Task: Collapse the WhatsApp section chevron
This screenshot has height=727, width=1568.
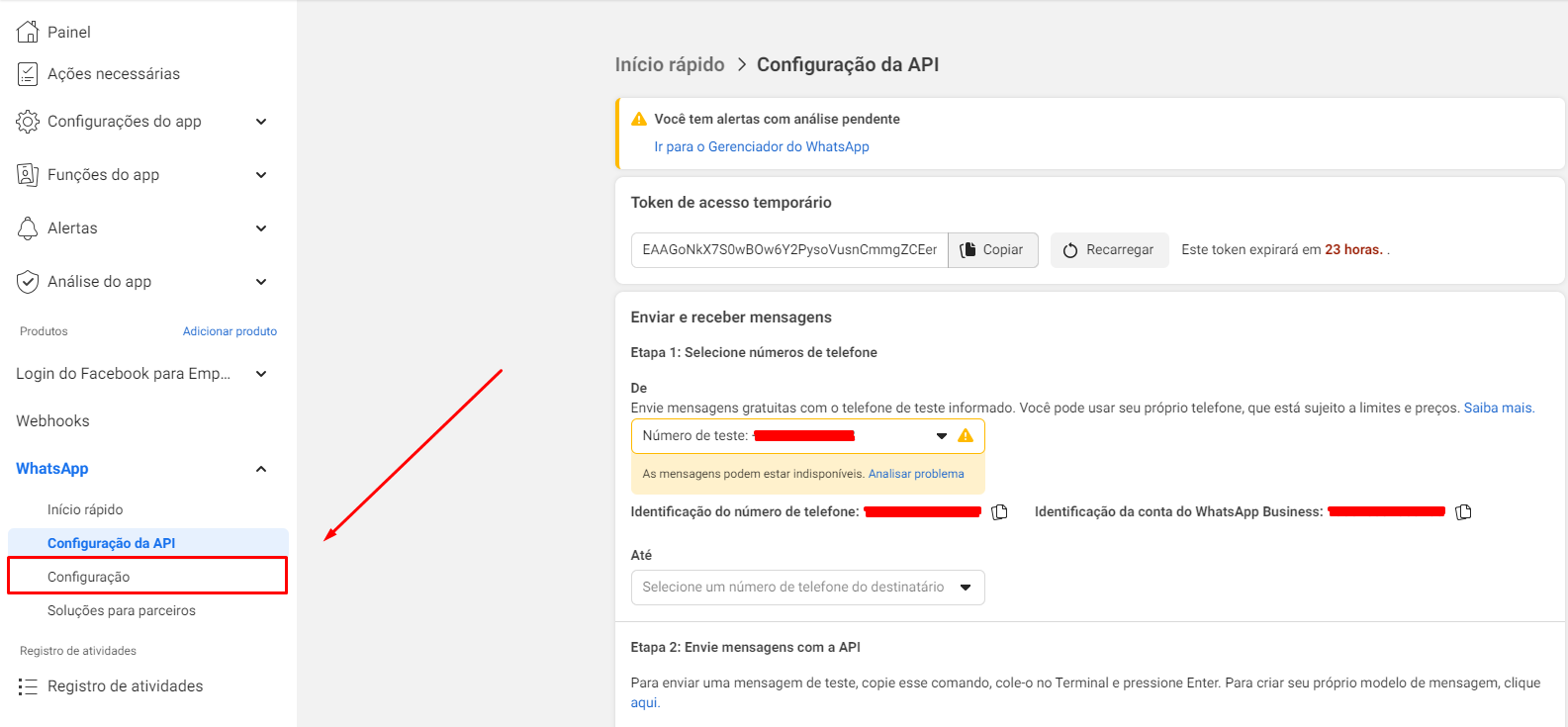Action: [x=261, y=469]
